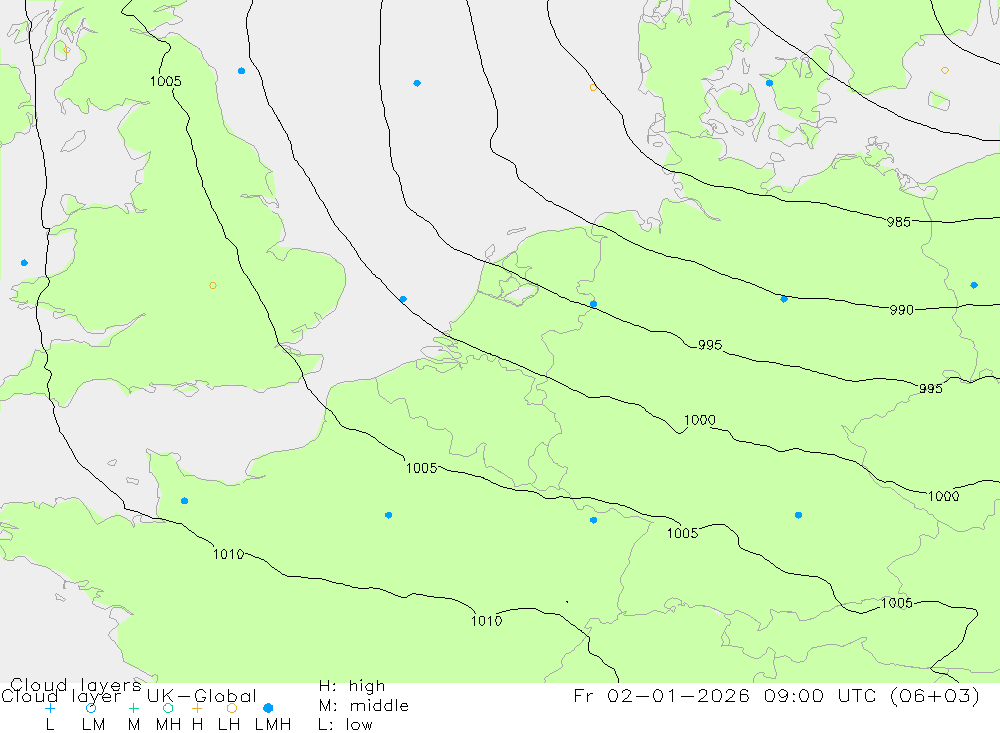This screenshot has height=733, width=1000.
Task: Click the 990 isobar label
Action: click(902, 310)
